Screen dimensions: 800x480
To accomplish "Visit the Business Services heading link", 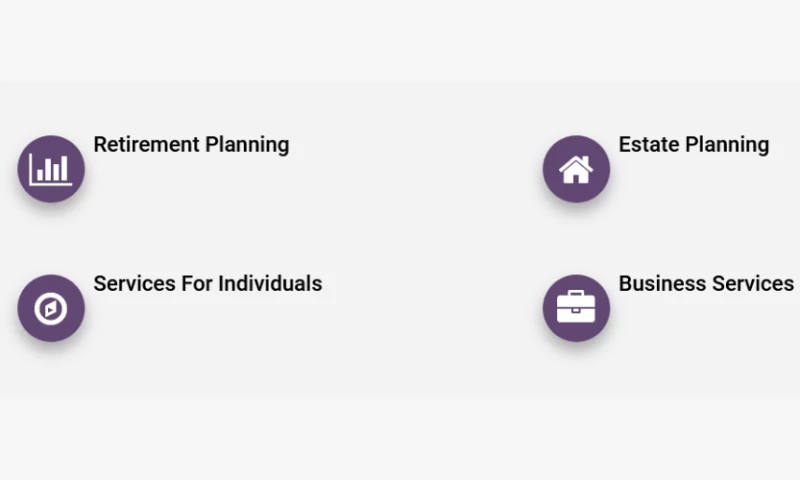I will pyautogui.click(x=706, y=284).
